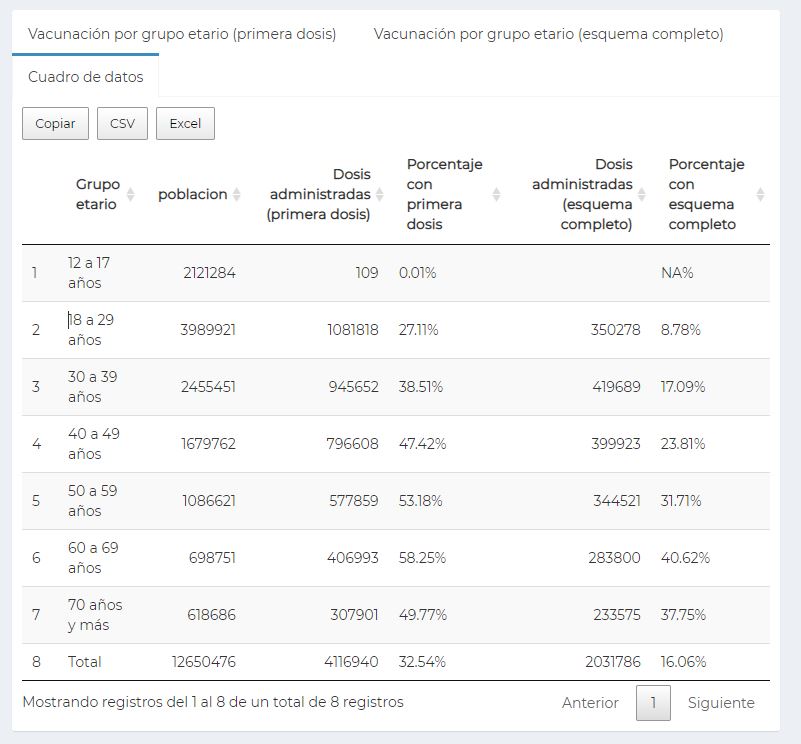Sort by Dosis administradas (esquema completo) arrows
Image resolution: width=801 pixels, height=744 pixels.
click(641, 195)
